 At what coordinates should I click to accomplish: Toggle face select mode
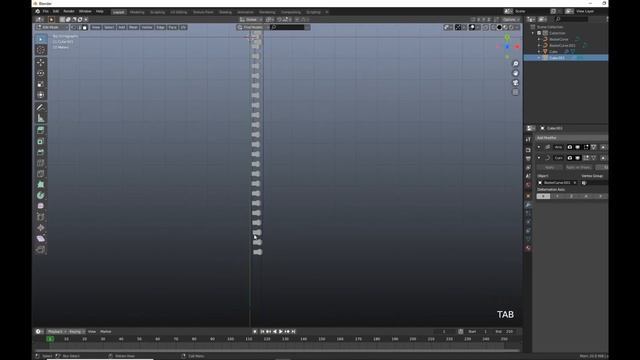85,27
